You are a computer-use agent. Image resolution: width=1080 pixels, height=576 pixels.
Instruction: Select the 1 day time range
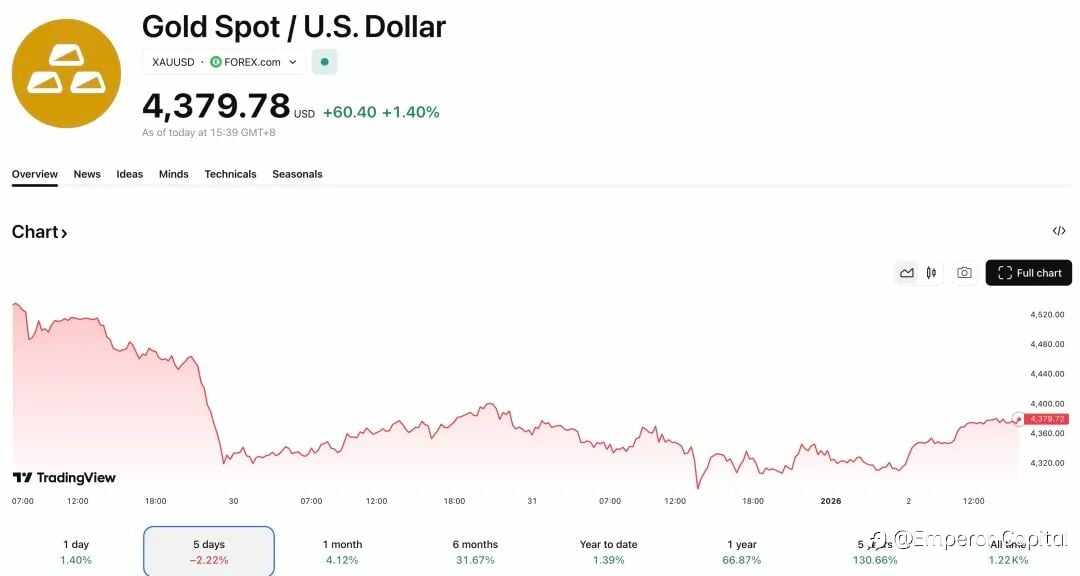[76, 551]
